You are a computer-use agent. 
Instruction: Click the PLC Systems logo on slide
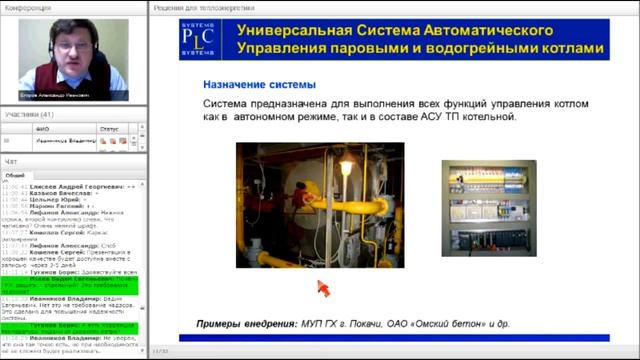click(198, 39)
